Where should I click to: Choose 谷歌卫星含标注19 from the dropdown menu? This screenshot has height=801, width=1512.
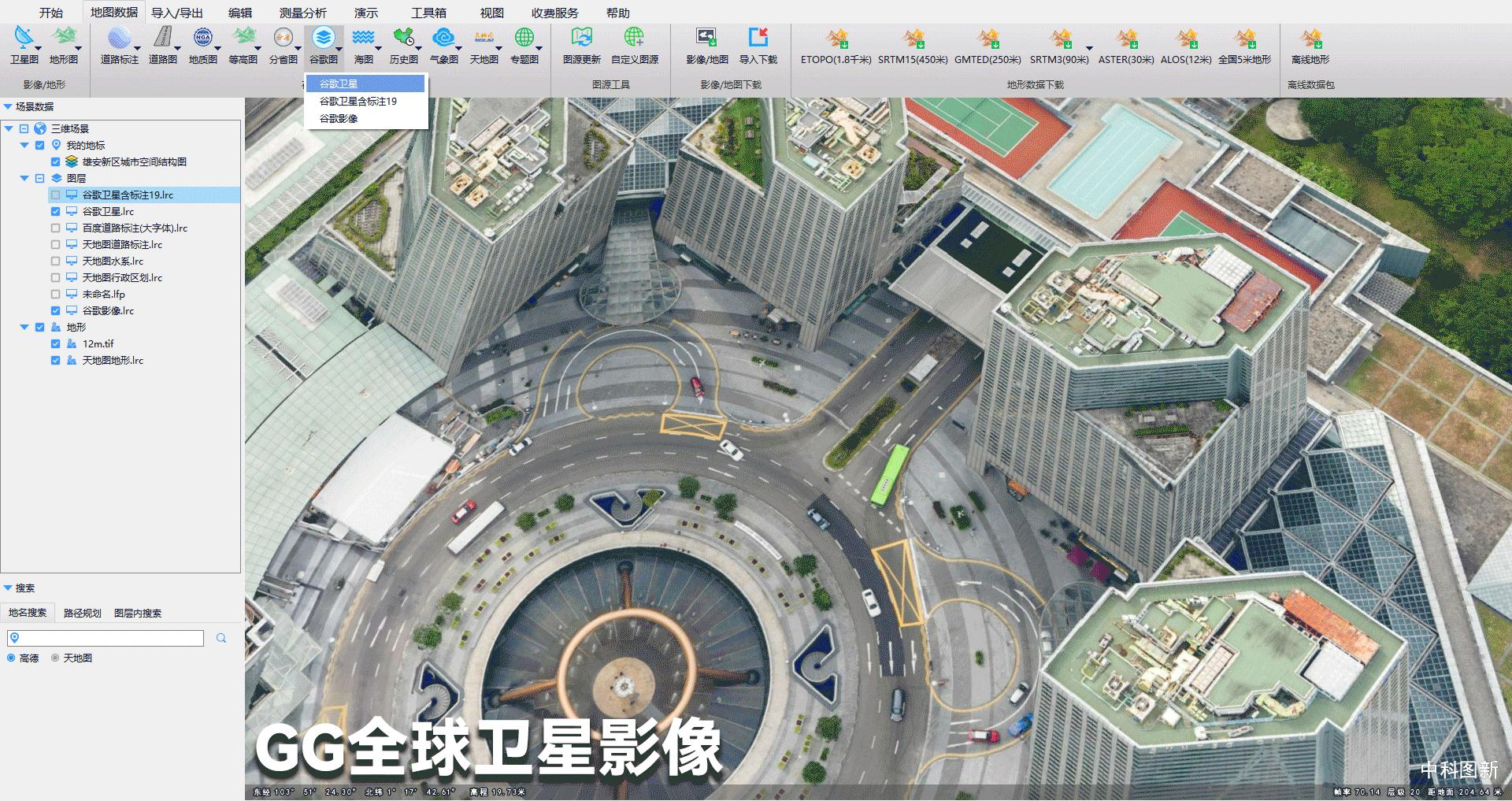(x=365, y=101)
